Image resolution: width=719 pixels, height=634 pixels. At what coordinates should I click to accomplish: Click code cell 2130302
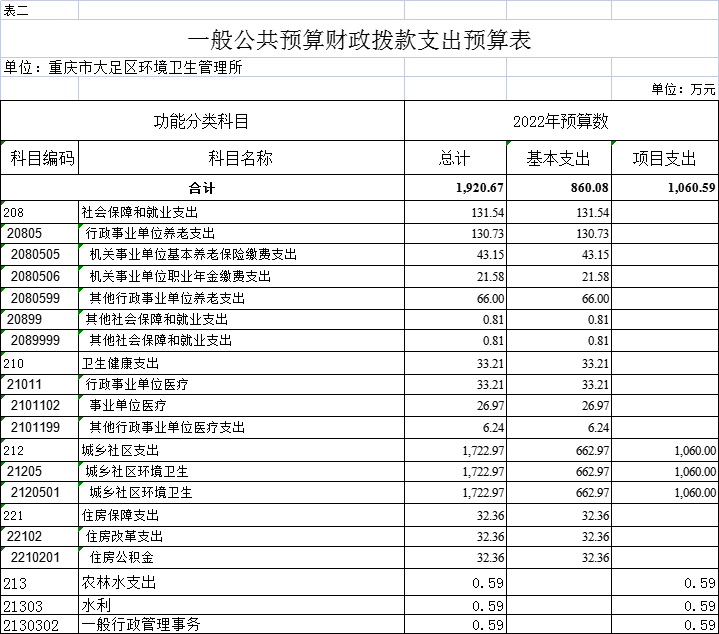pos(39,624)
